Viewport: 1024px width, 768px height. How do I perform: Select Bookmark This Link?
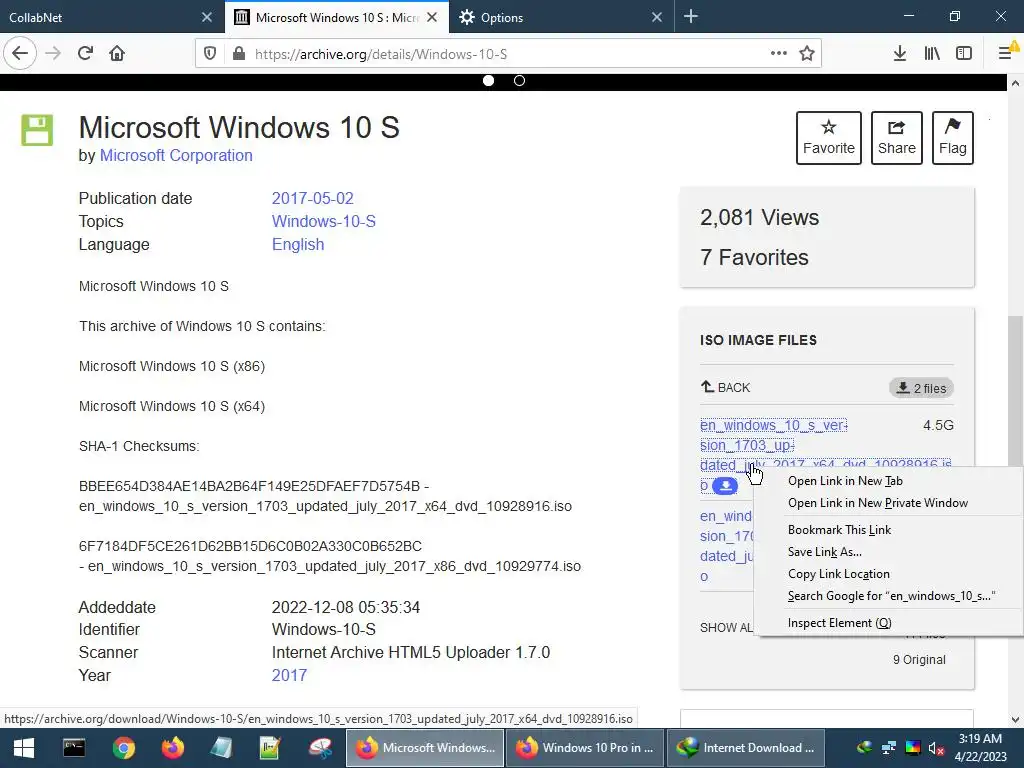point(839,530)
